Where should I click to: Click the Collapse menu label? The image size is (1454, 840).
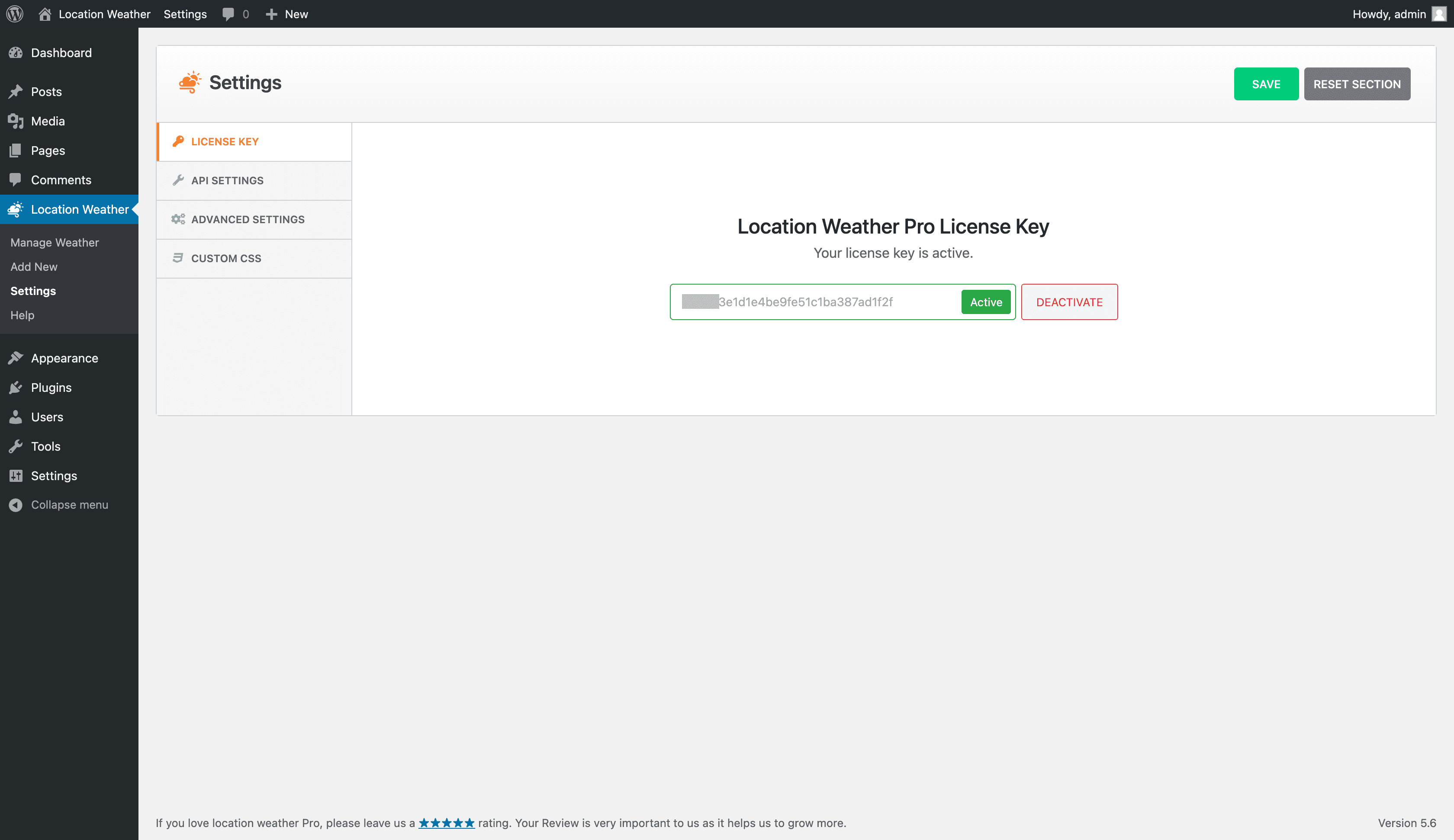(x=70, y=505)
